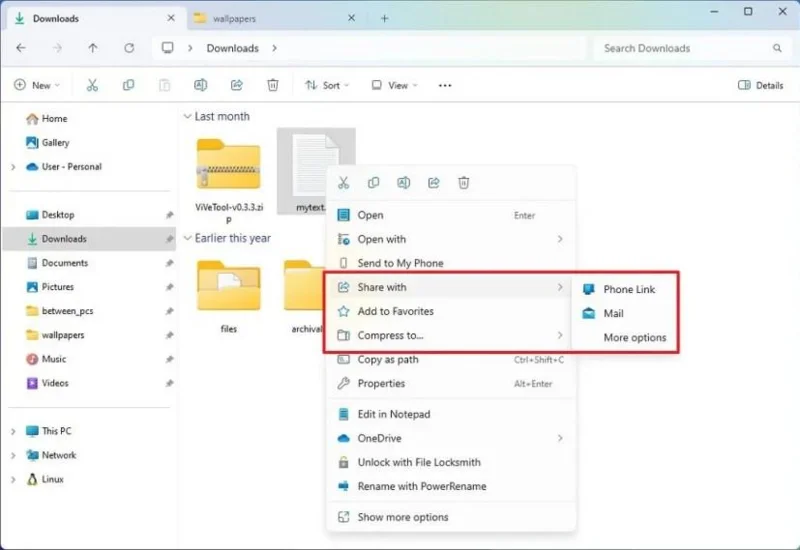Click the Cut icon in the context menu
The image size is (800, 550).
(x=343, y=183)
